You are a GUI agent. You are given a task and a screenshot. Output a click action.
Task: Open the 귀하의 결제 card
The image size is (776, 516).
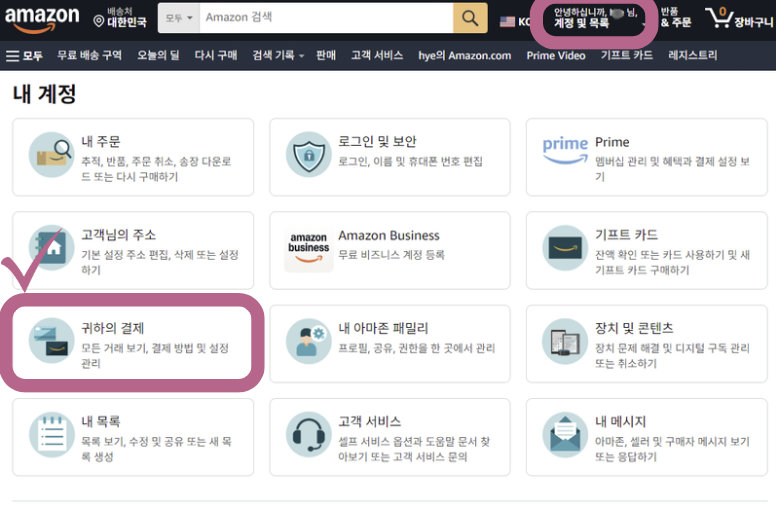point(133,343)
